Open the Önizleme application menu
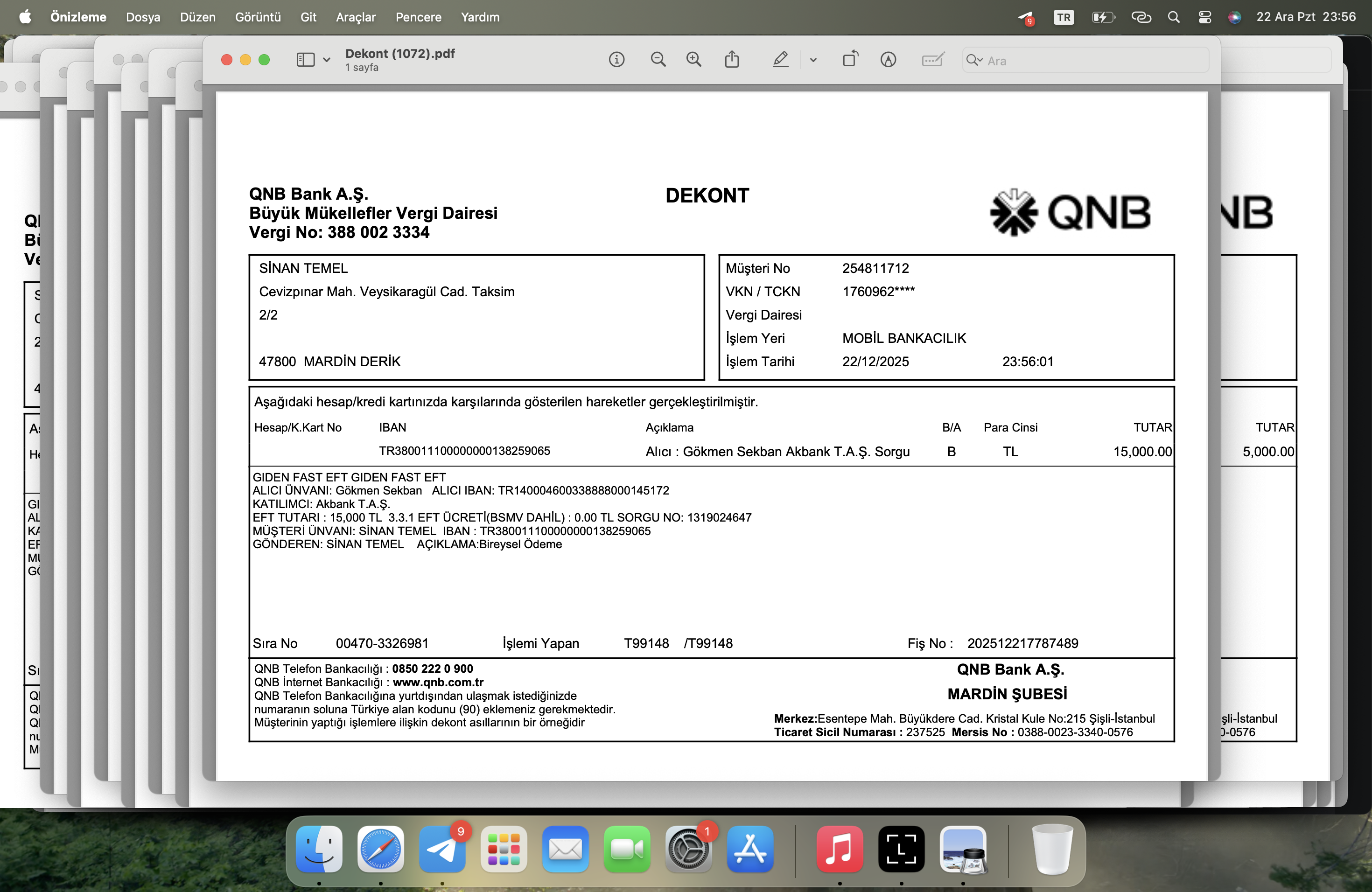 pyautogui.click(x=78, y=17)
